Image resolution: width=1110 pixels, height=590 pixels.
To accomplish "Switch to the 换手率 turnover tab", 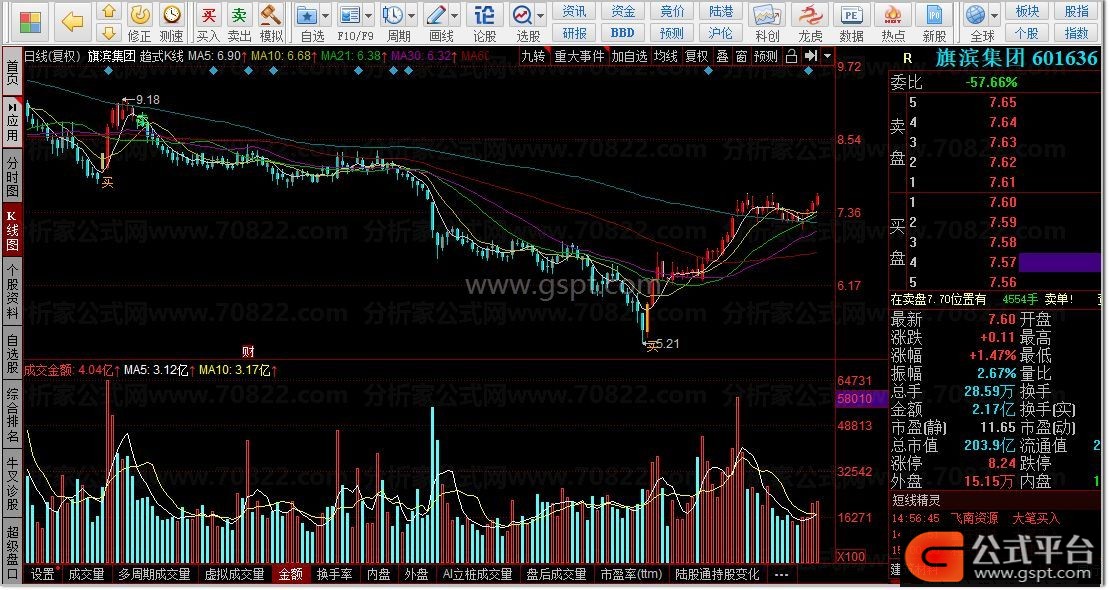I will point(334,574).
